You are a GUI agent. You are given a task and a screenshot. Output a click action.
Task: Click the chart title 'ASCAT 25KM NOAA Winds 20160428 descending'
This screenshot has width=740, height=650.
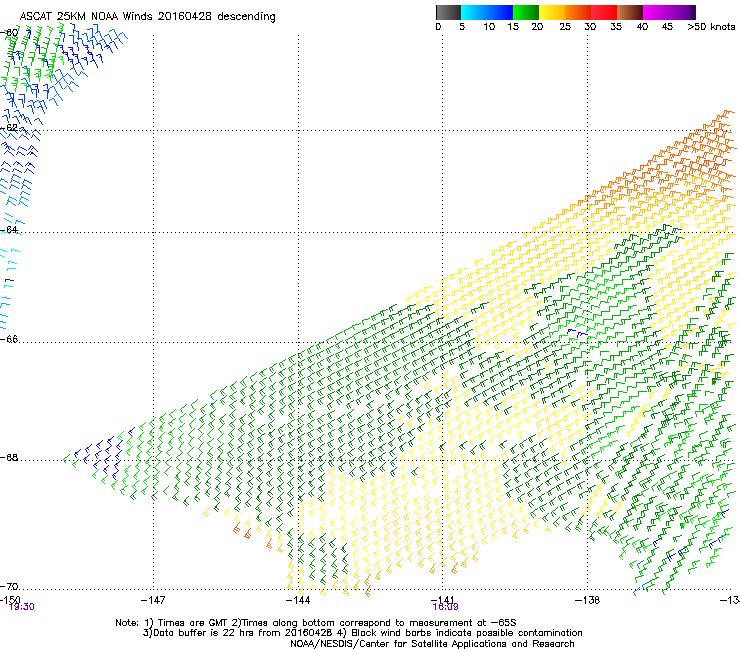[147, 17]
